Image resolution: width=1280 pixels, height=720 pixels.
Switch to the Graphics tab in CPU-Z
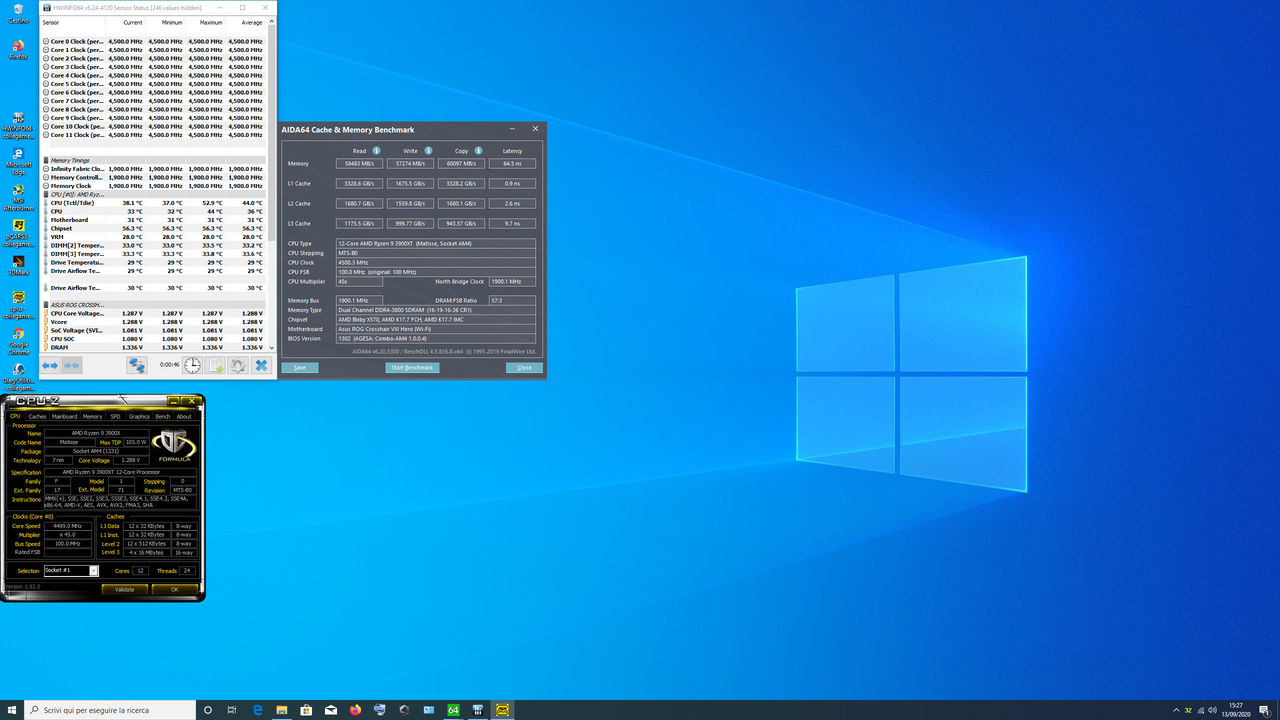click(139, 416)
